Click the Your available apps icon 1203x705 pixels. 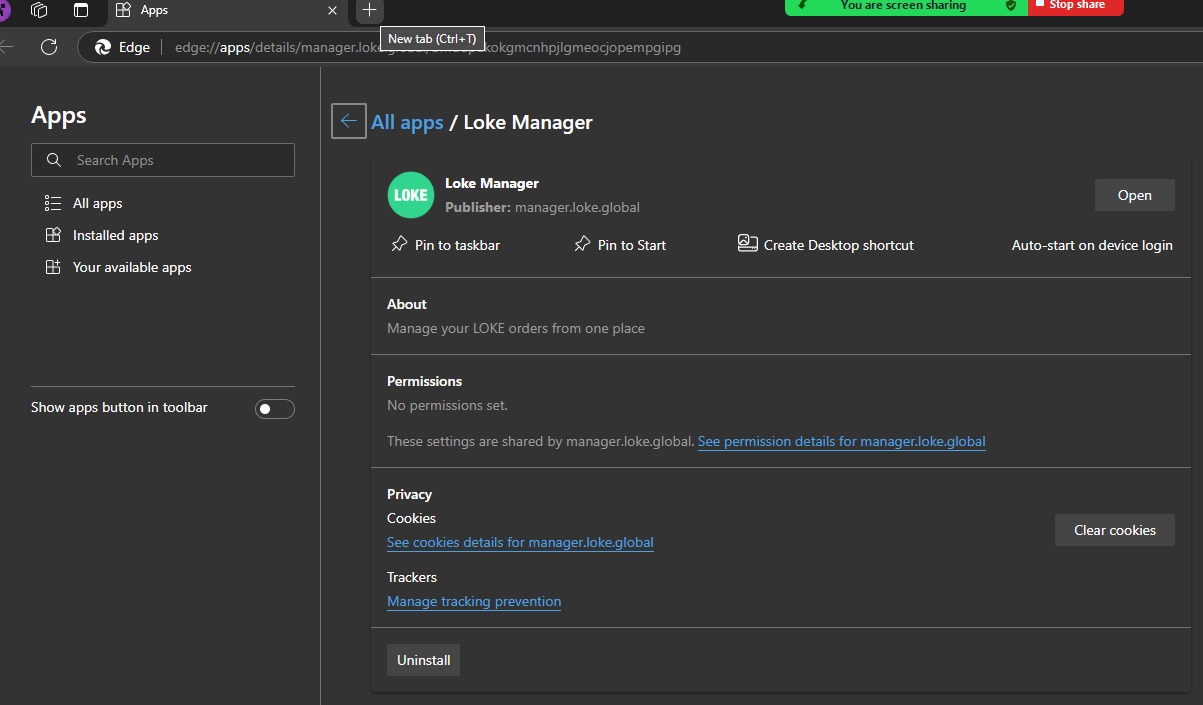[x=53, y=267]
